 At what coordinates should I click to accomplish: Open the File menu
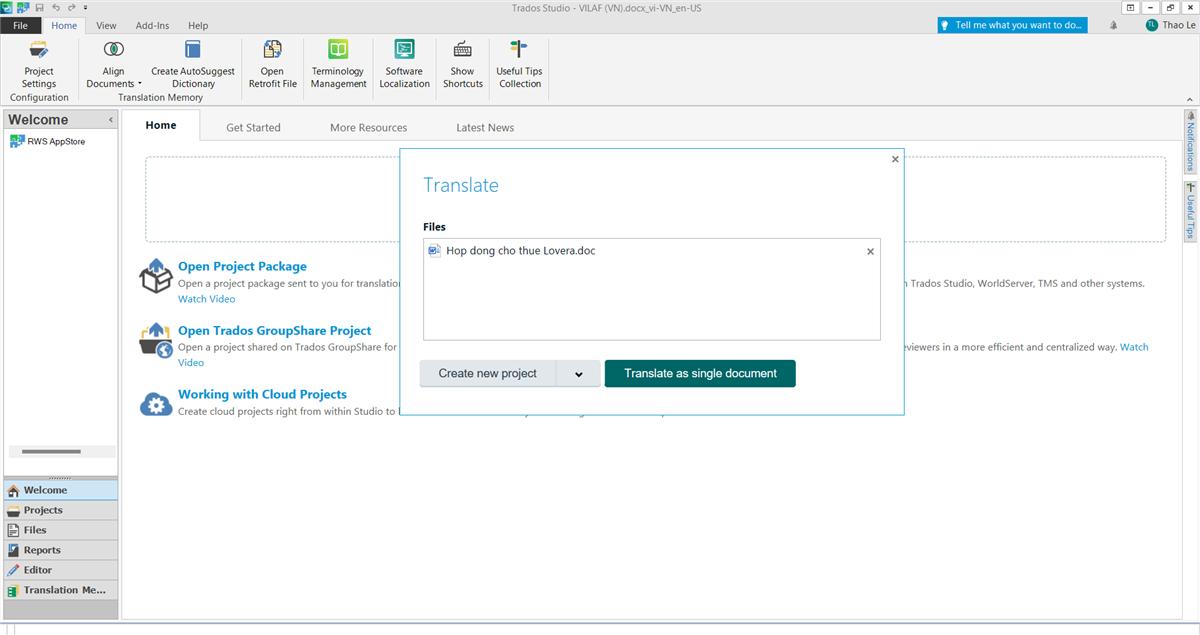pyautogui.click(x=20, y=25)
